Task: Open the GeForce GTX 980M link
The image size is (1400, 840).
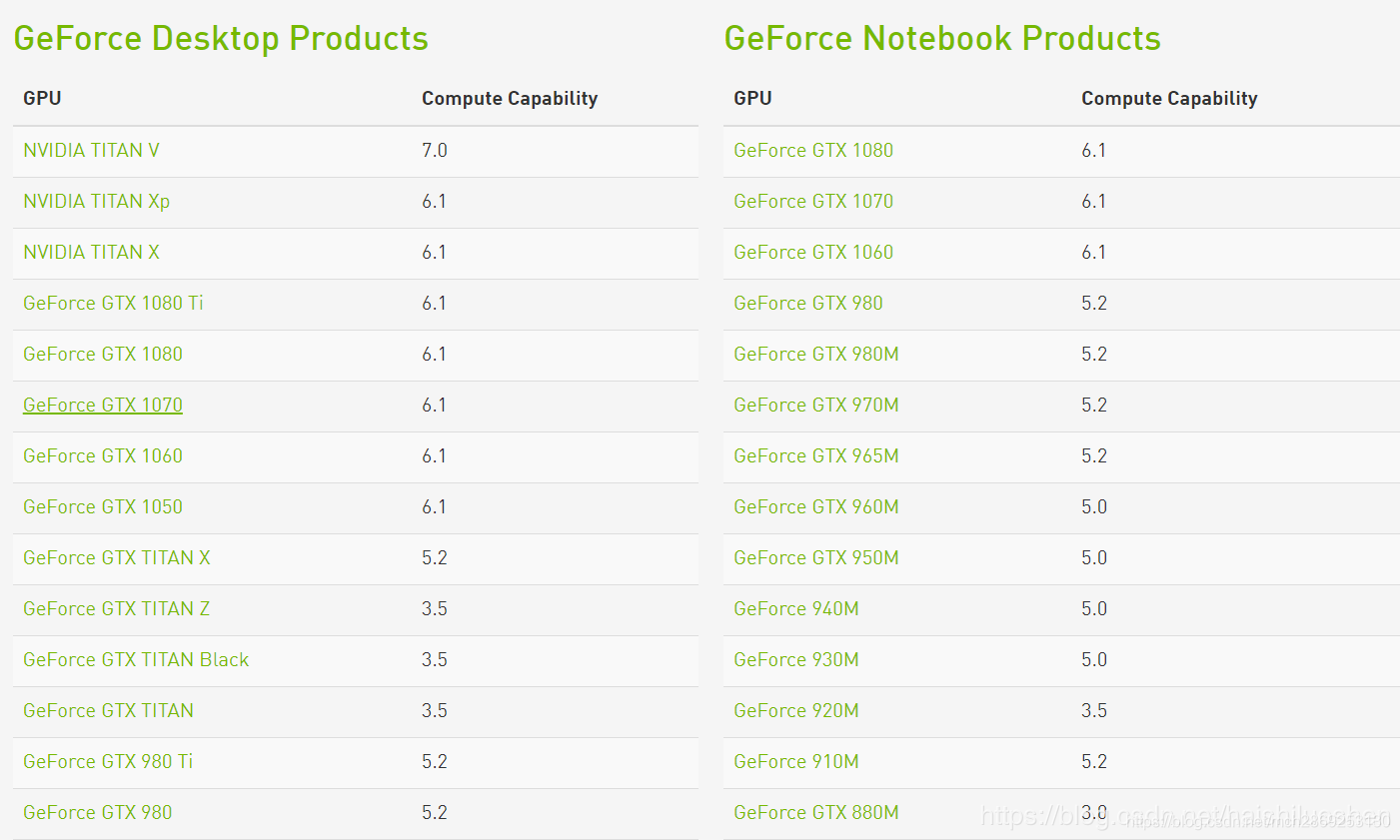Action: click(x=816, y=355)
